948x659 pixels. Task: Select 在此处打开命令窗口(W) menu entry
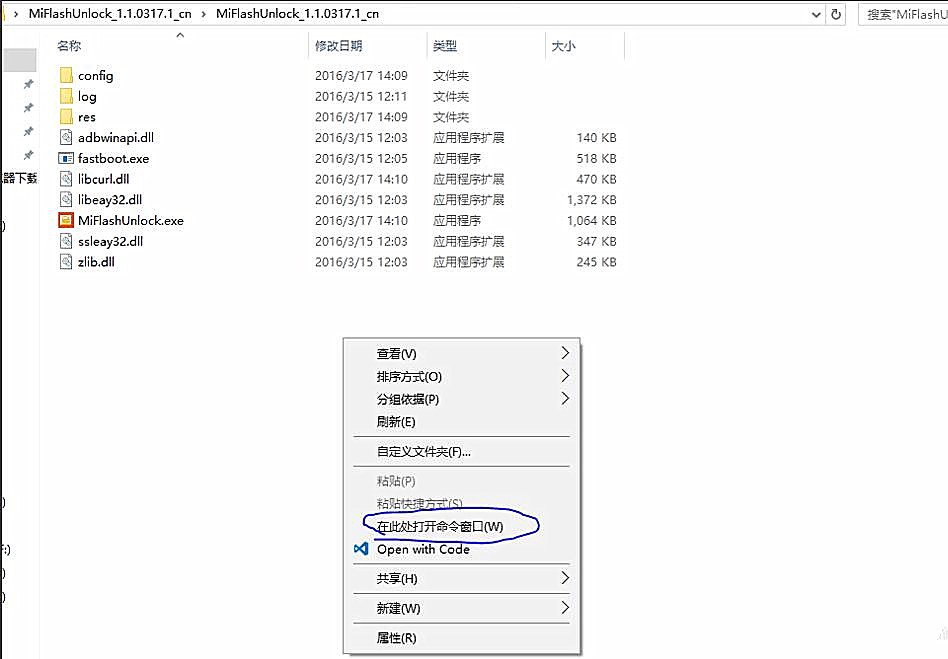(461, 527)
